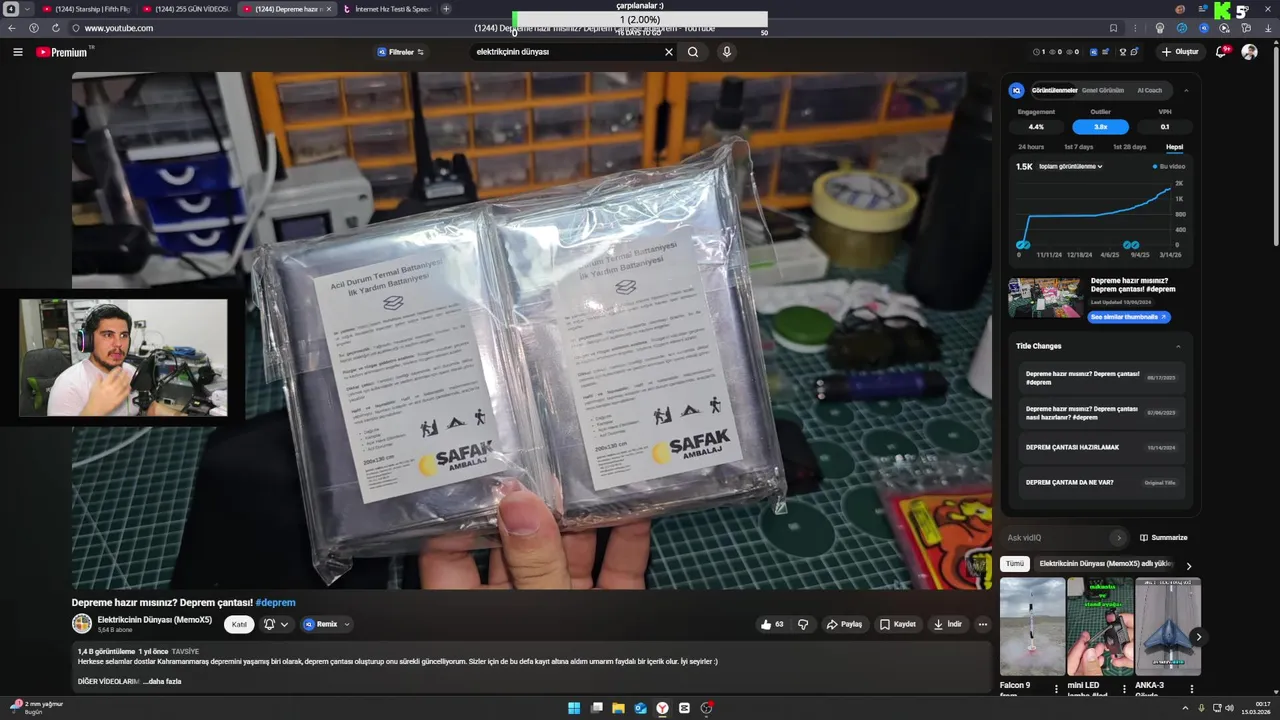
Task: Select the 1st 28 days range
Action: pos(1129,147)
